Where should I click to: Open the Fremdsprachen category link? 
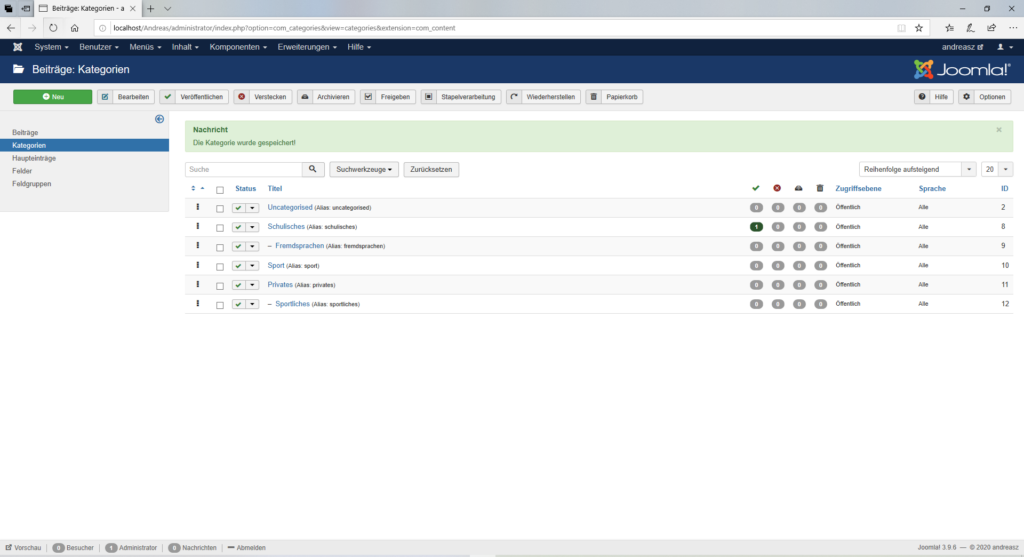[299, 246]
